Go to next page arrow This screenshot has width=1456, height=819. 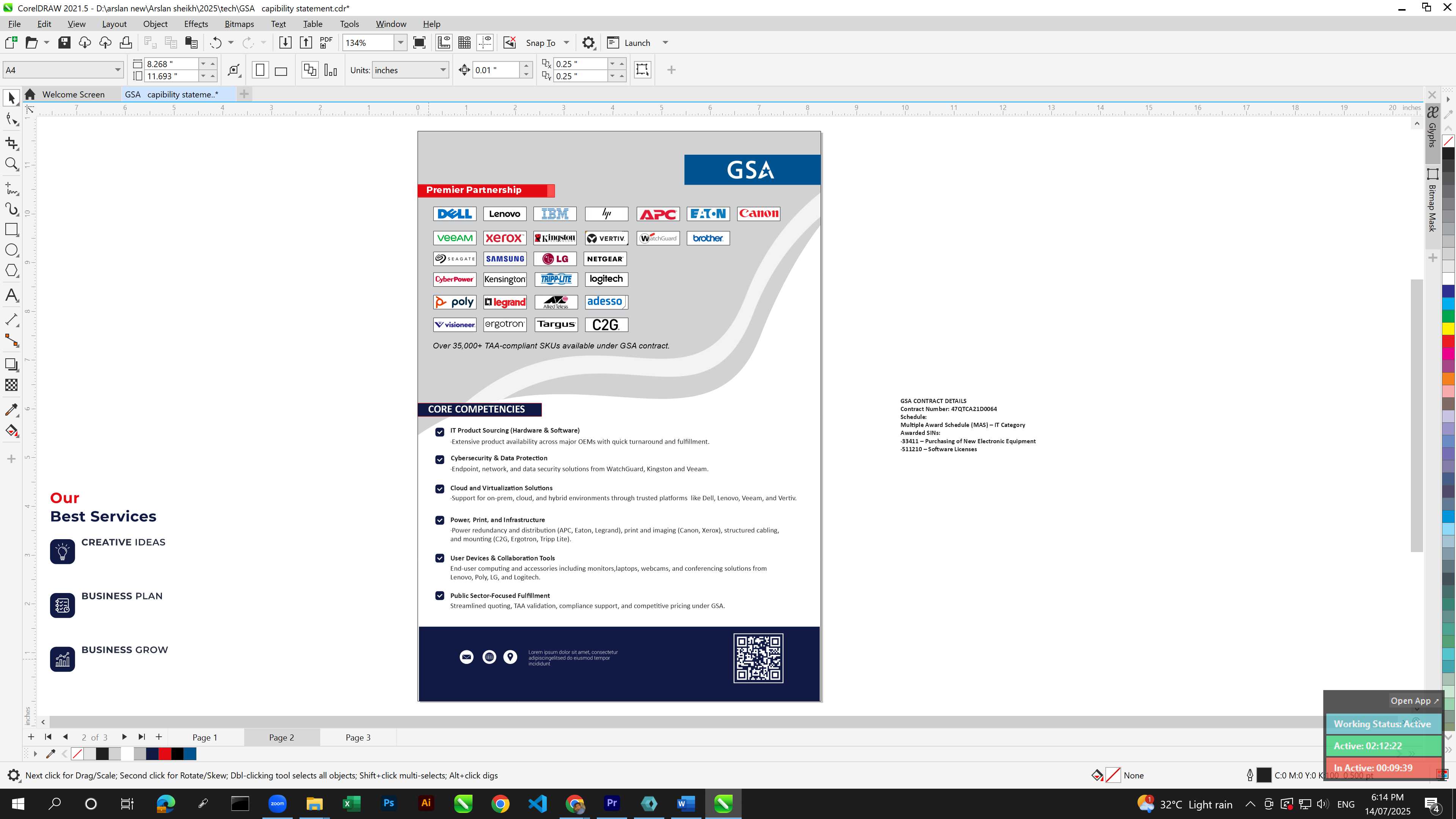[x=124, y=737]
